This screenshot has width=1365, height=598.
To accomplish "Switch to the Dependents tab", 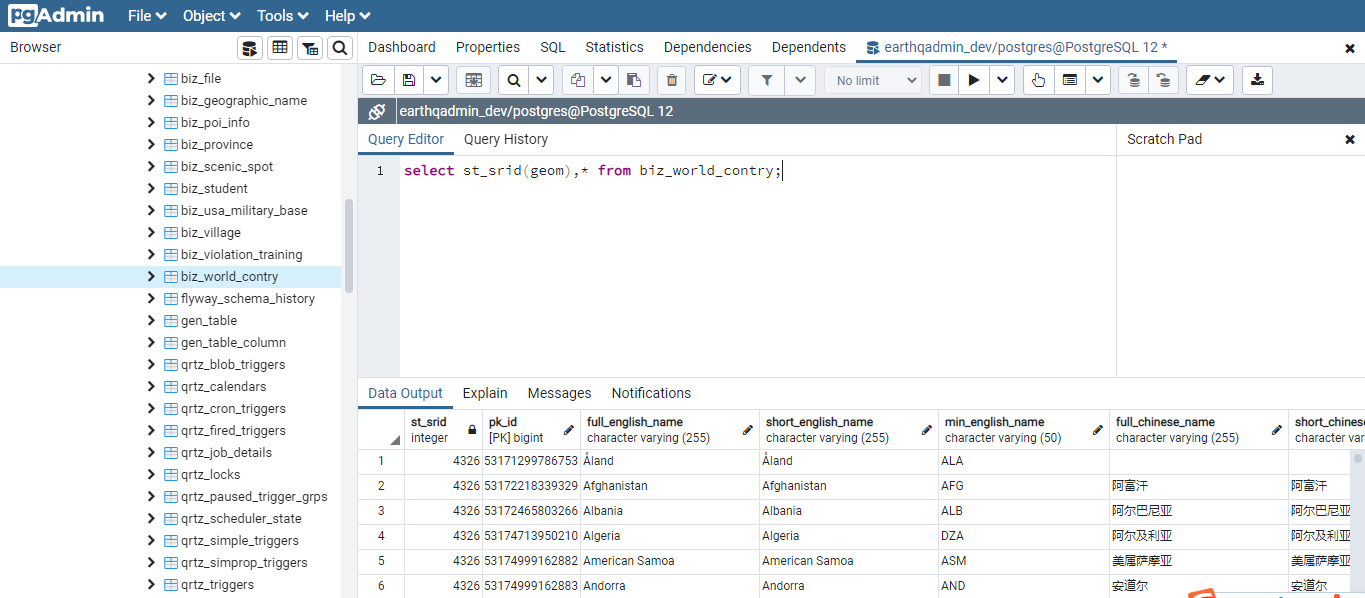I will click(x=809, y=47).
